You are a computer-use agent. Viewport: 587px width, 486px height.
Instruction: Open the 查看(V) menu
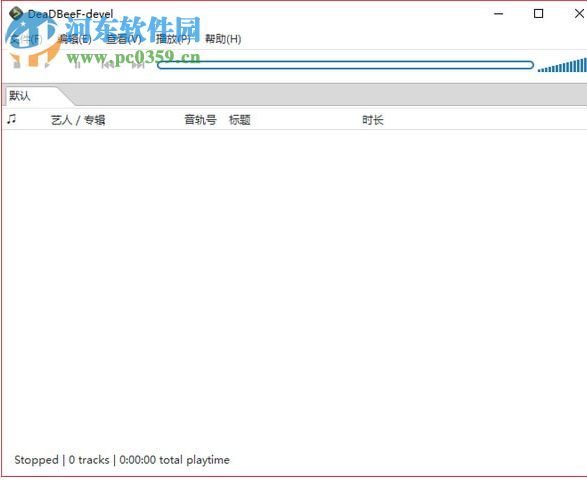pos(124,39)
